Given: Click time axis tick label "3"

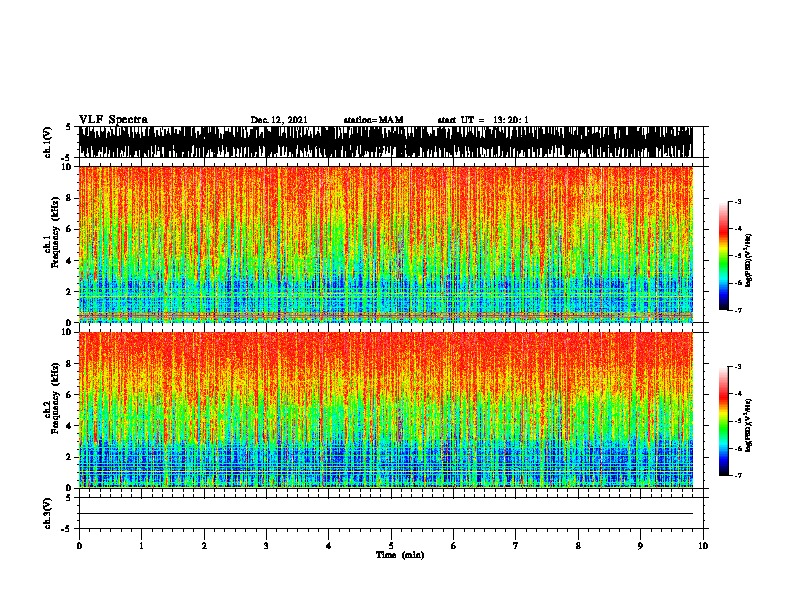Looking at the screenshot, I should click(x=266, y=546).
